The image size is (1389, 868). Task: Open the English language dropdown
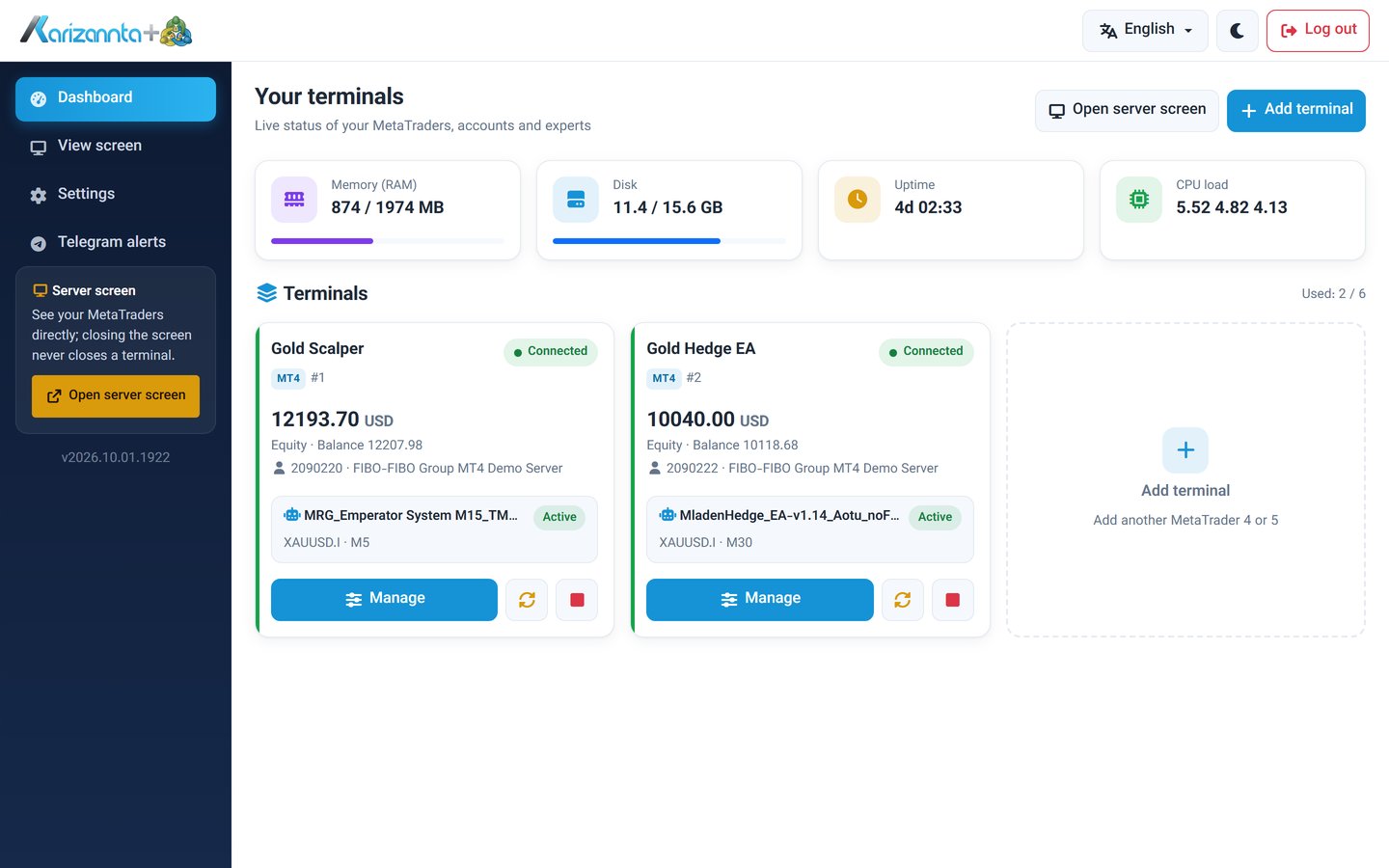pyautogui.click(x=1146, y=31)
